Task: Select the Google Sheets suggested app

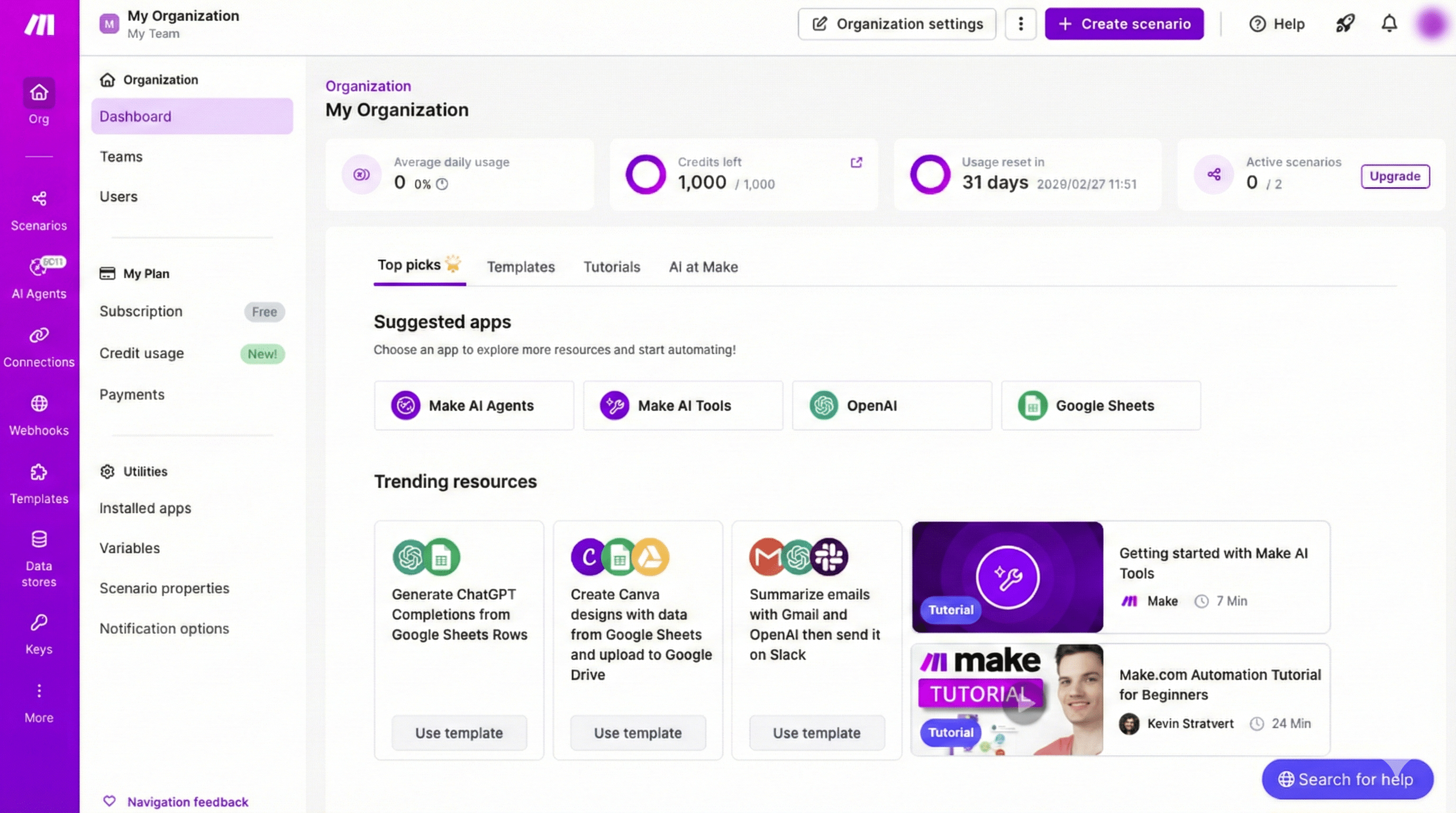Action: pos(1100,405)
